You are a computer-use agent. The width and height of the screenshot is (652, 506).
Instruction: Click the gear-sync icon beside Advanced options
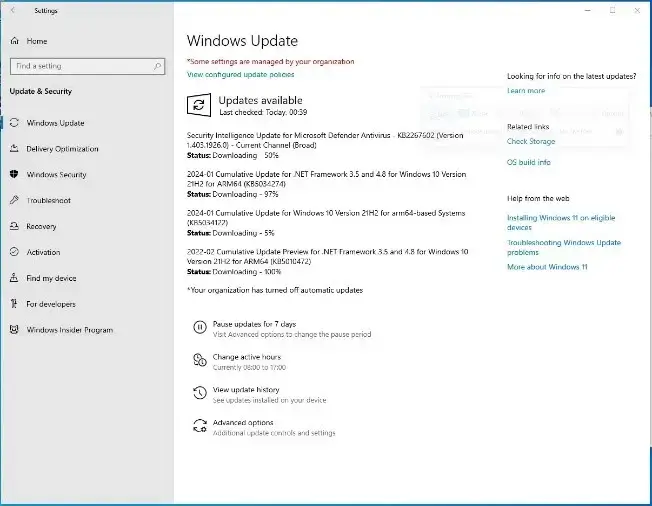point(200,426)
